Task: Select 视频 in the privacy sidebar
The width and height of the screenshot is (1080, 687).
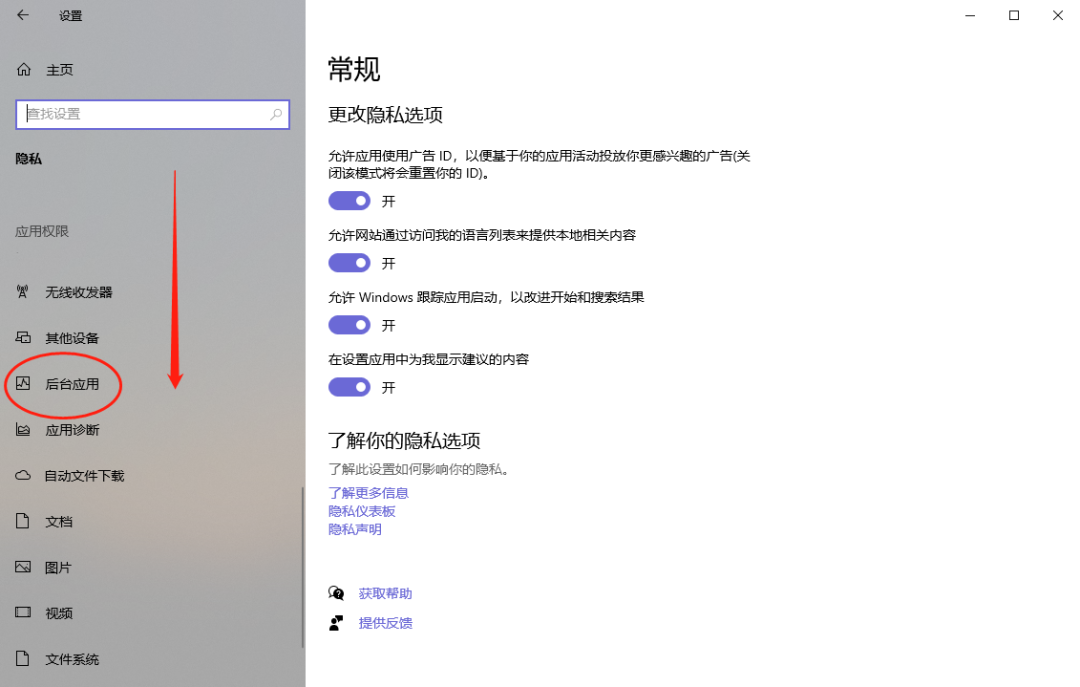Action: tap(59, 613)
